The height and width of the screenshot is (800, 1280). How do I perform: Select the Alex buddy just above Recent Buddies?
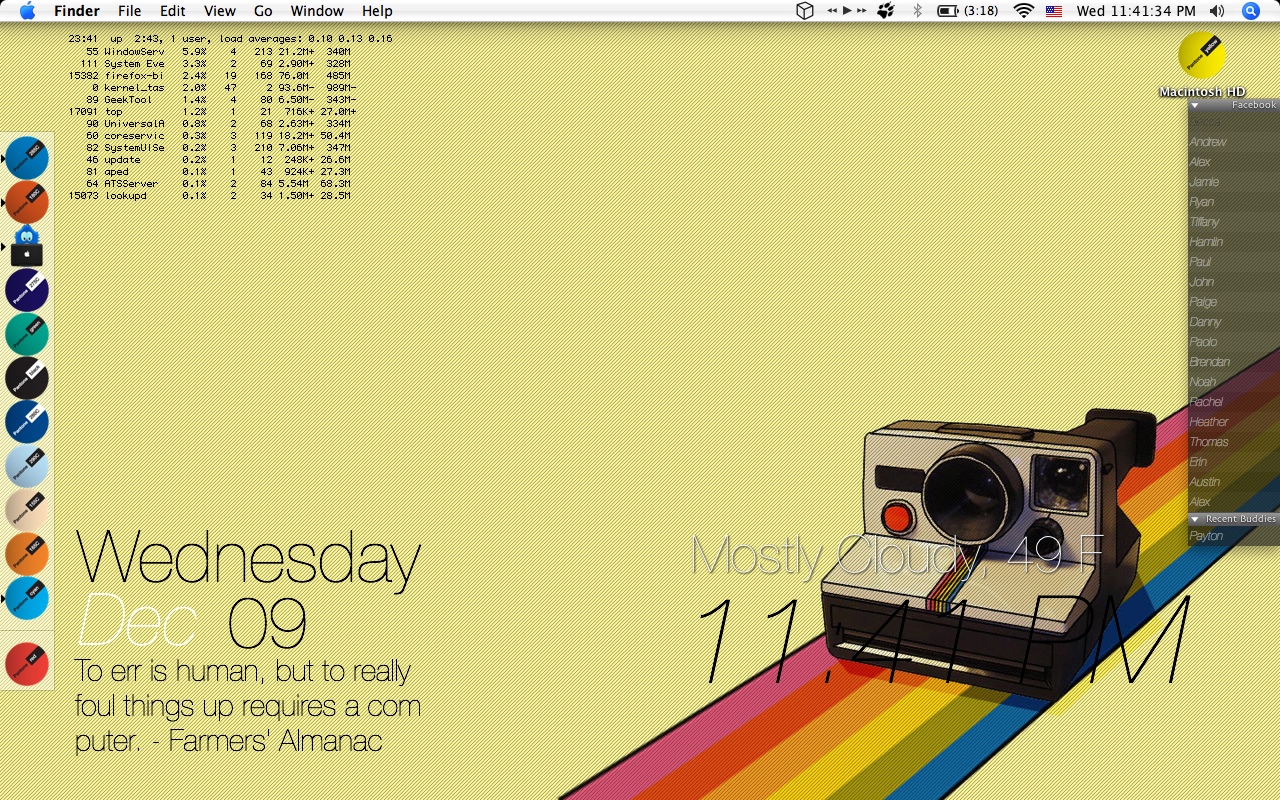pyautogui.click(x=1234, y=502)
